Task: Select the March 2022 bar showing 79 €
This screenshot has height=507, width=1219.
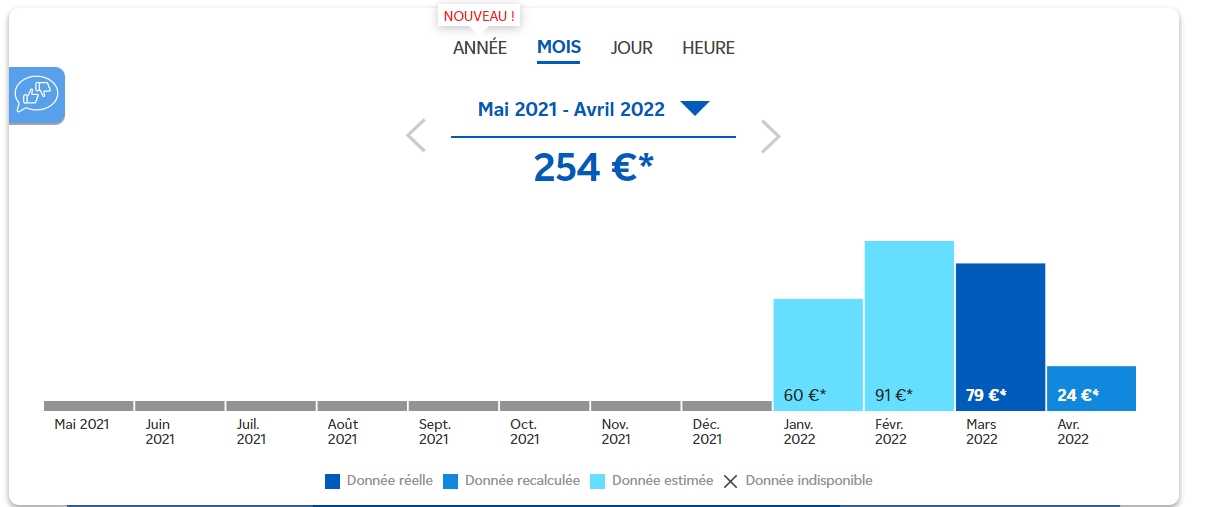Action: point(1000,336)
